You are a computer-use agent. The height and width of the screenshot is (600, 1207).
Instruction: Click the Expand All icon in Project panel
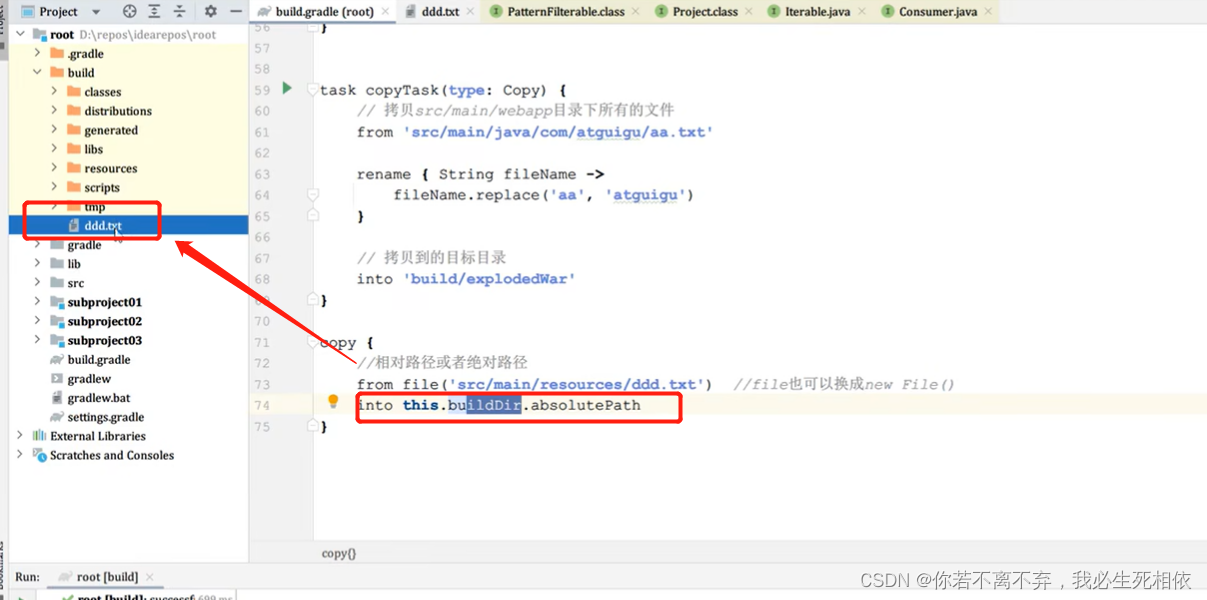[154, 12]
